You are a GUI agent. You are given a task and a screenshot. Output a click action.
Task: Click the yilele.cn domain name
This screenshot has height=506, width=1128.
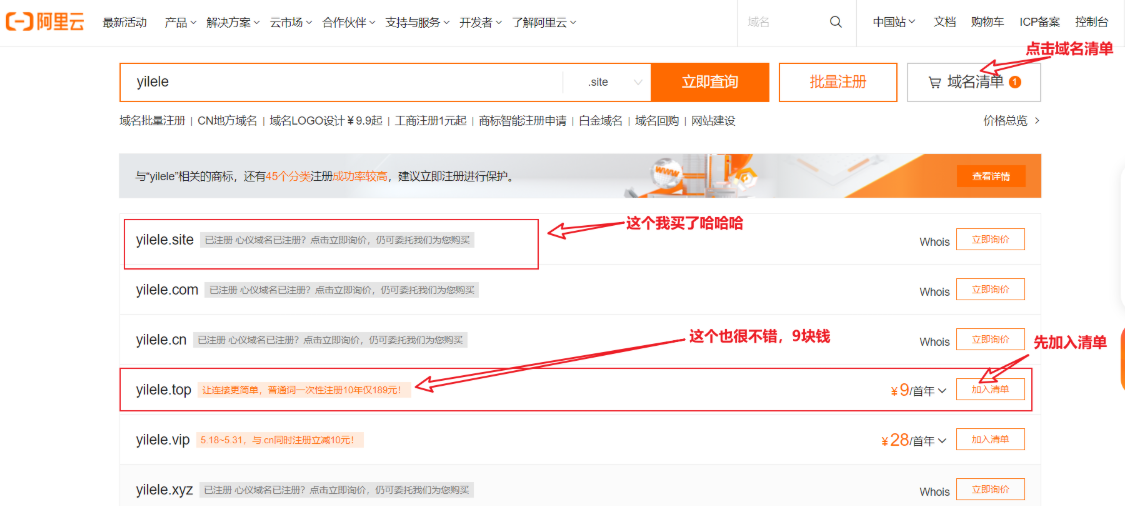pos(161,340)
